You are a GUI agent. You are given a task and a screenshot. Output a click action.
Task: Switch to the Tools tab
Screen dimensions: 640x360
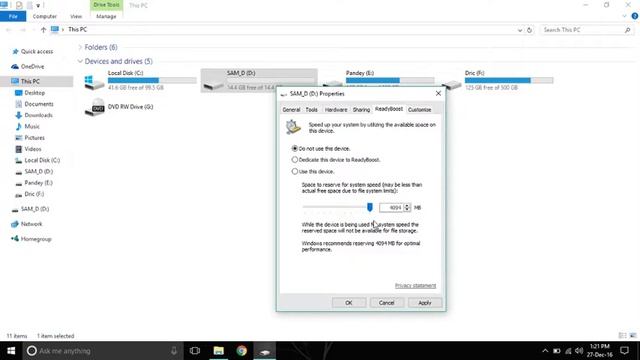pyautogui.click(x=311, y=109)
